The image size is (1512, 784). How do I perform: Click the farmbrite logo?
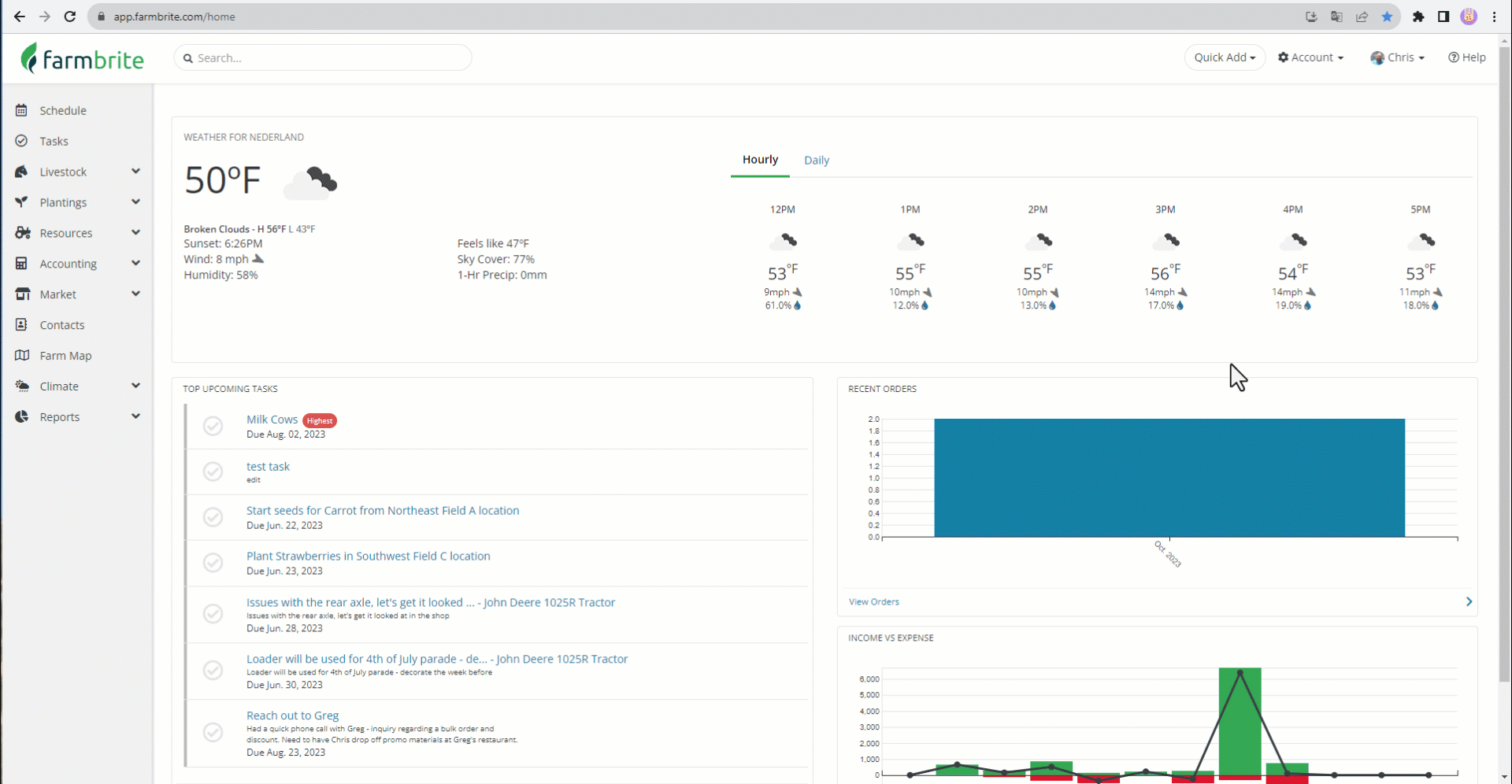(x=83, y=58)
